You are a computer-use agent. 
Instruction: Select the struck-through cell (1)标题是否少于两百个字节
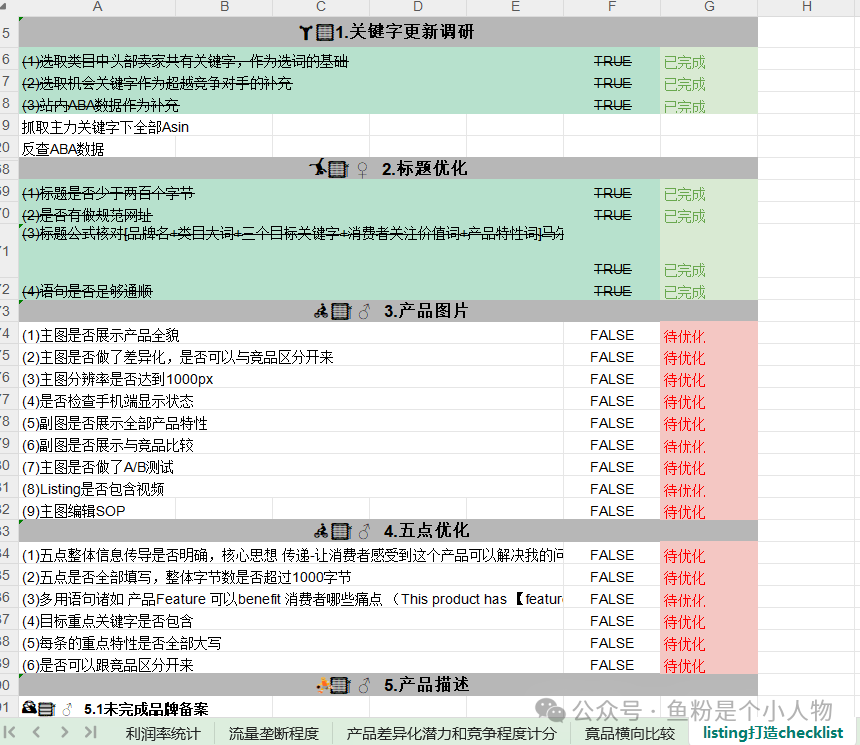(x=291, y=193)
